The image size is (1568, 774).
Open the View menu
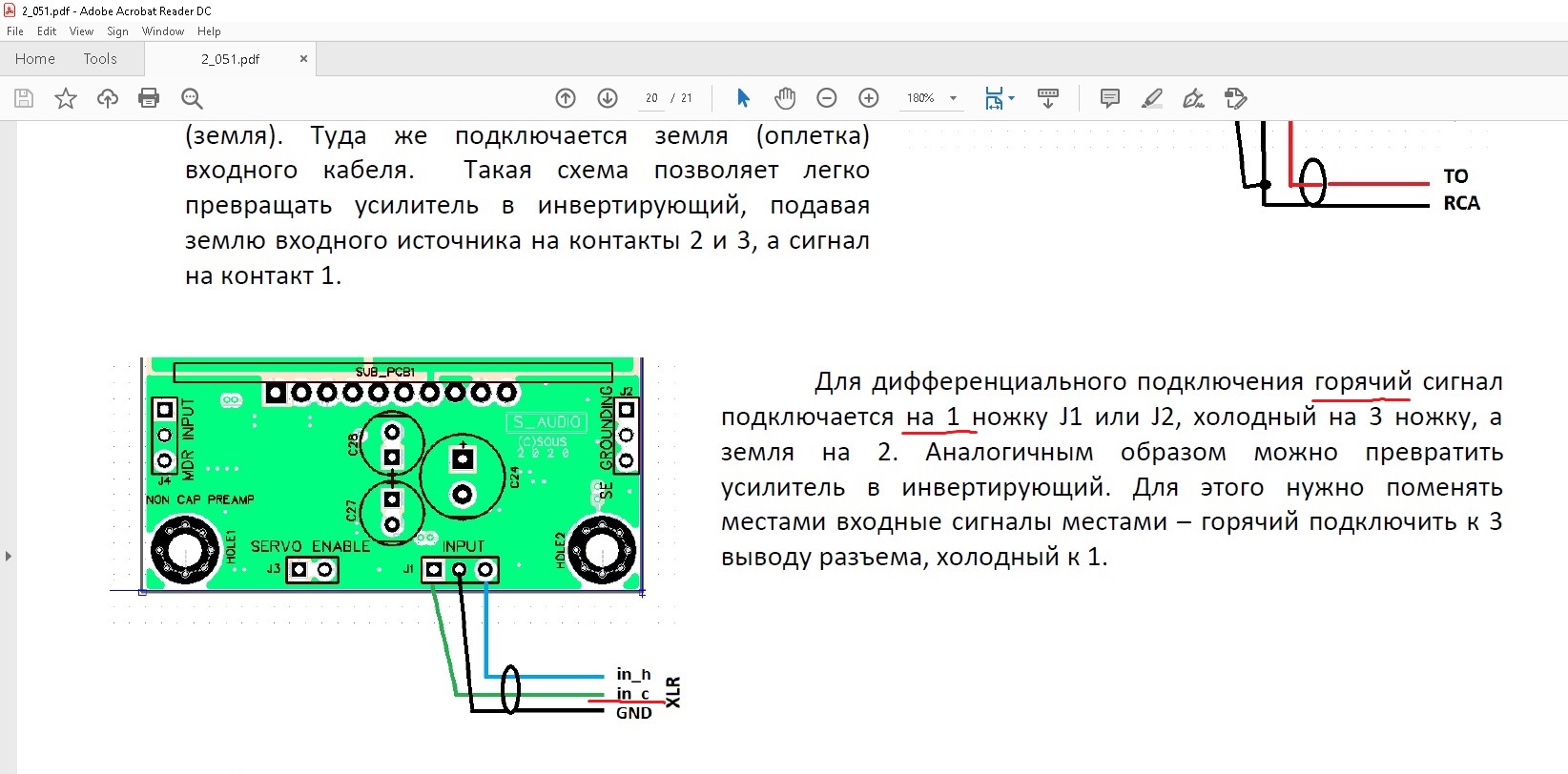(81, 31)
